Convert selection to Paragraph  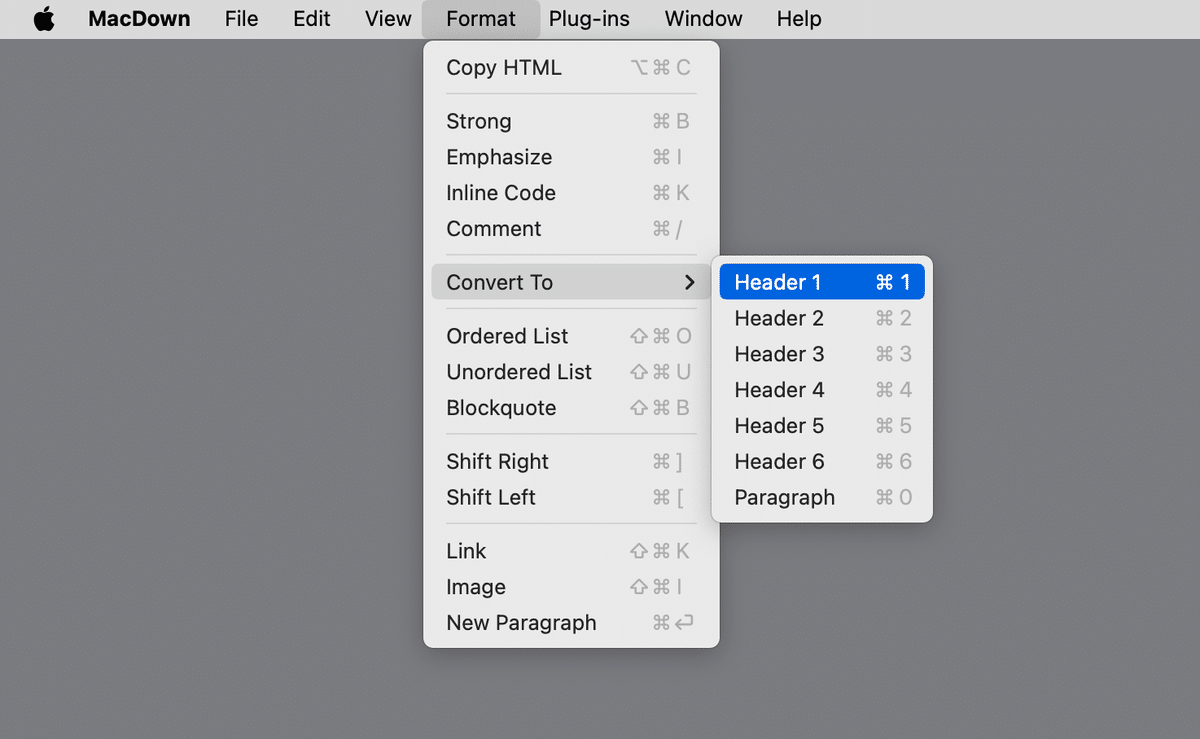click(822, 499)
